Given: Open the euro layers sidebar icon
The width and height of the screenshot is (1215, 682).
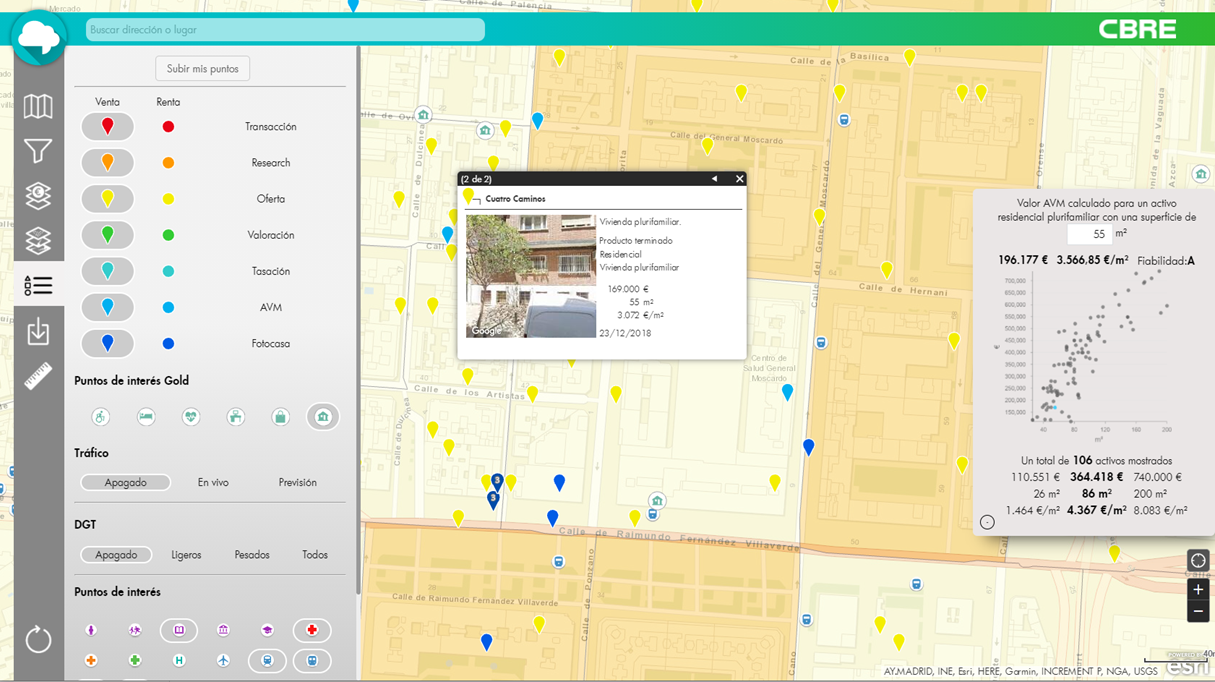Looking at the screenshot, I should 38,196.
